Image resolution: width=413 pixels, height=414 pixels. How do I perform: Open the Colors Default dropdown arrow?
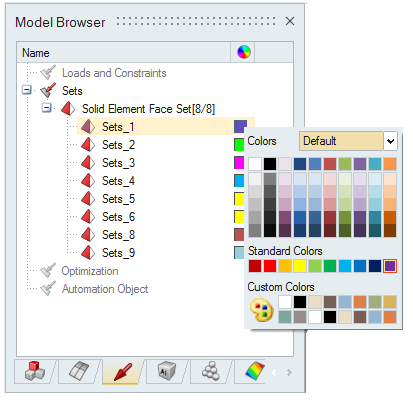coord(390,141)
